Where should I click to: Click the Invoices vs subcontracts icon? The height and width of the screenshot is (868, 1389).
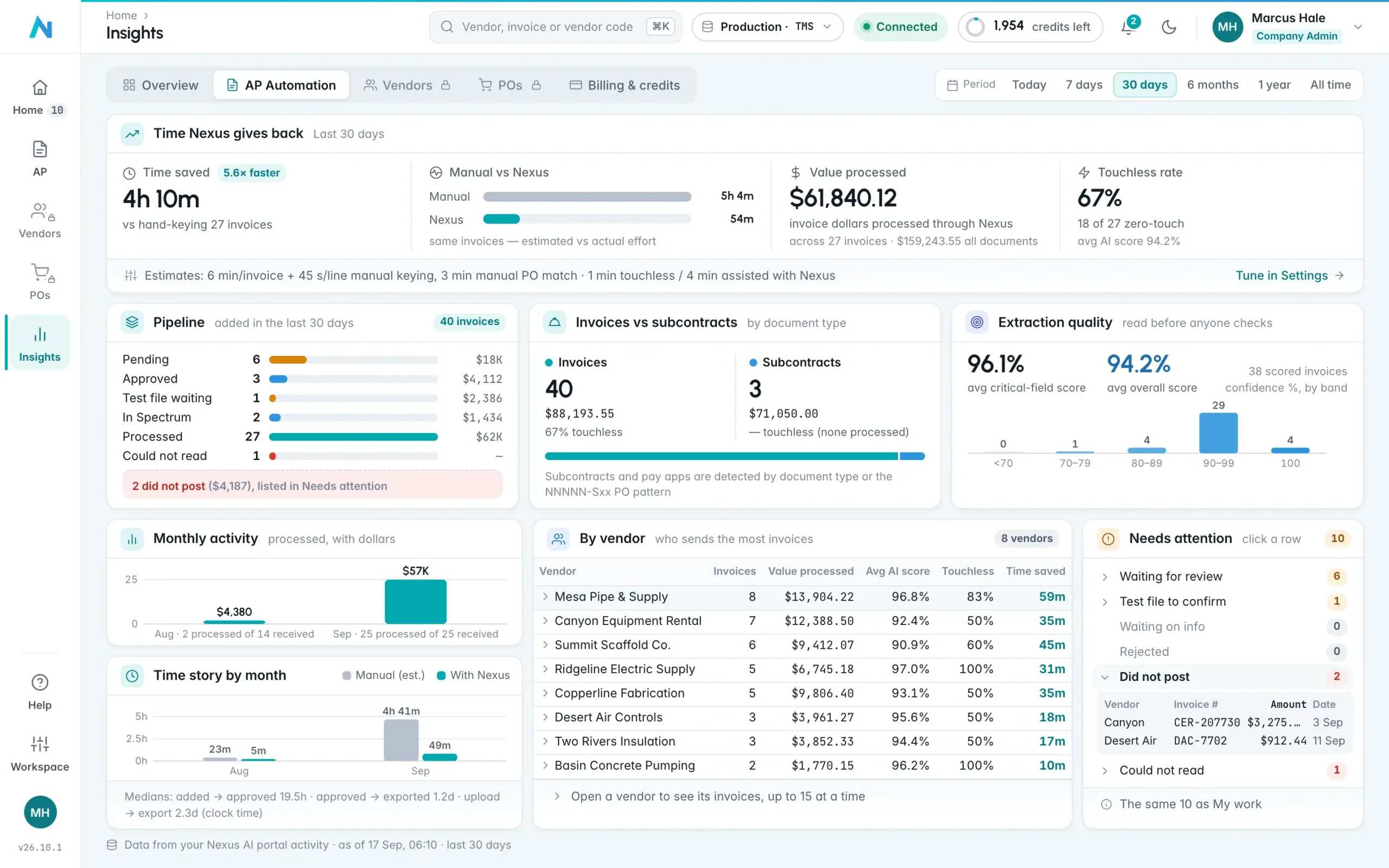point(555,323)
